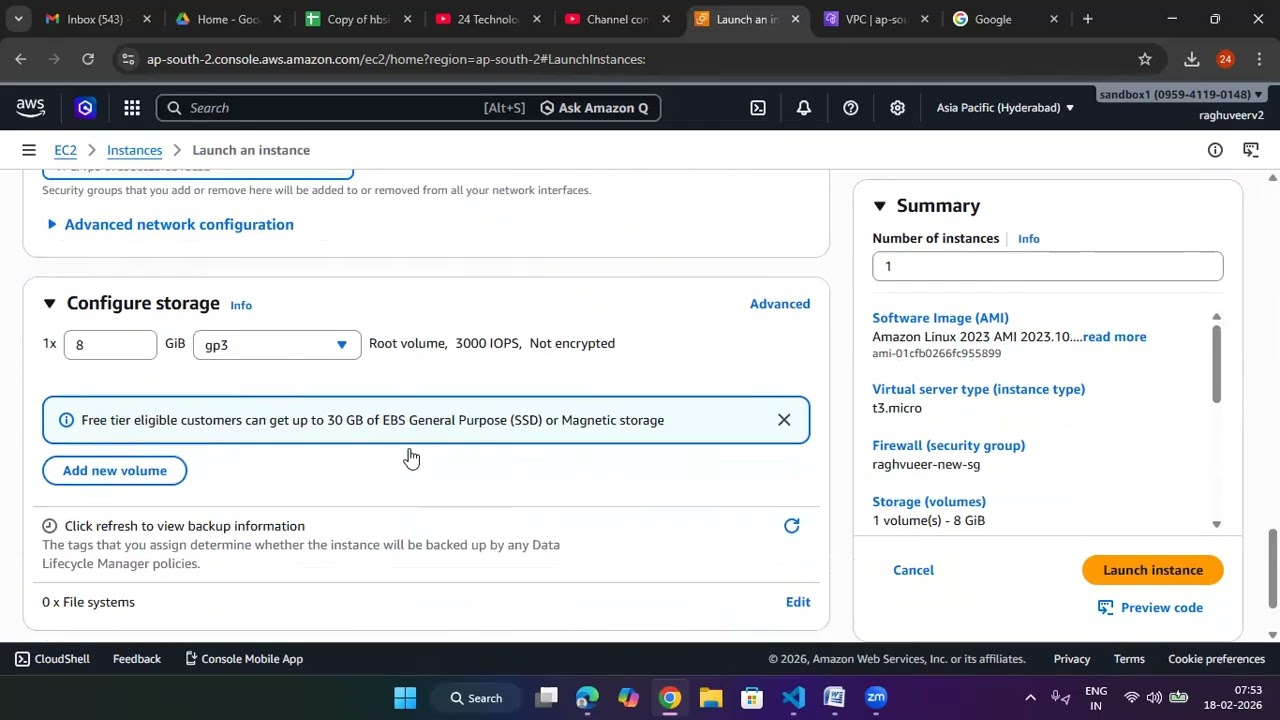Screen dimensions: 1280x720
Task: Launch CloudShell from top navigation bar icon
Action: pyautogui.click(x=758, y=108)
